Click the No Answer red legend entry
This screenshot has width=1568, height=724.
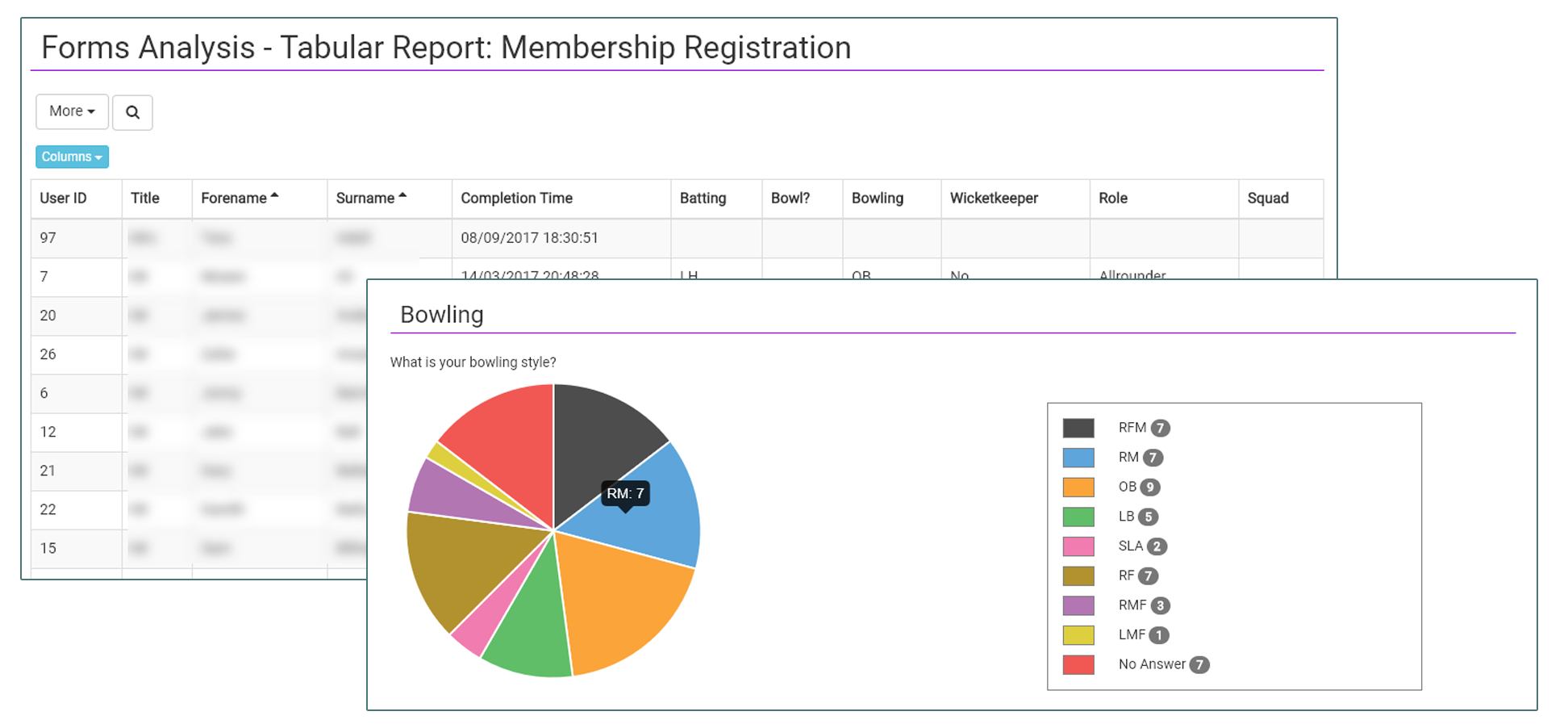click(1151, 664)
